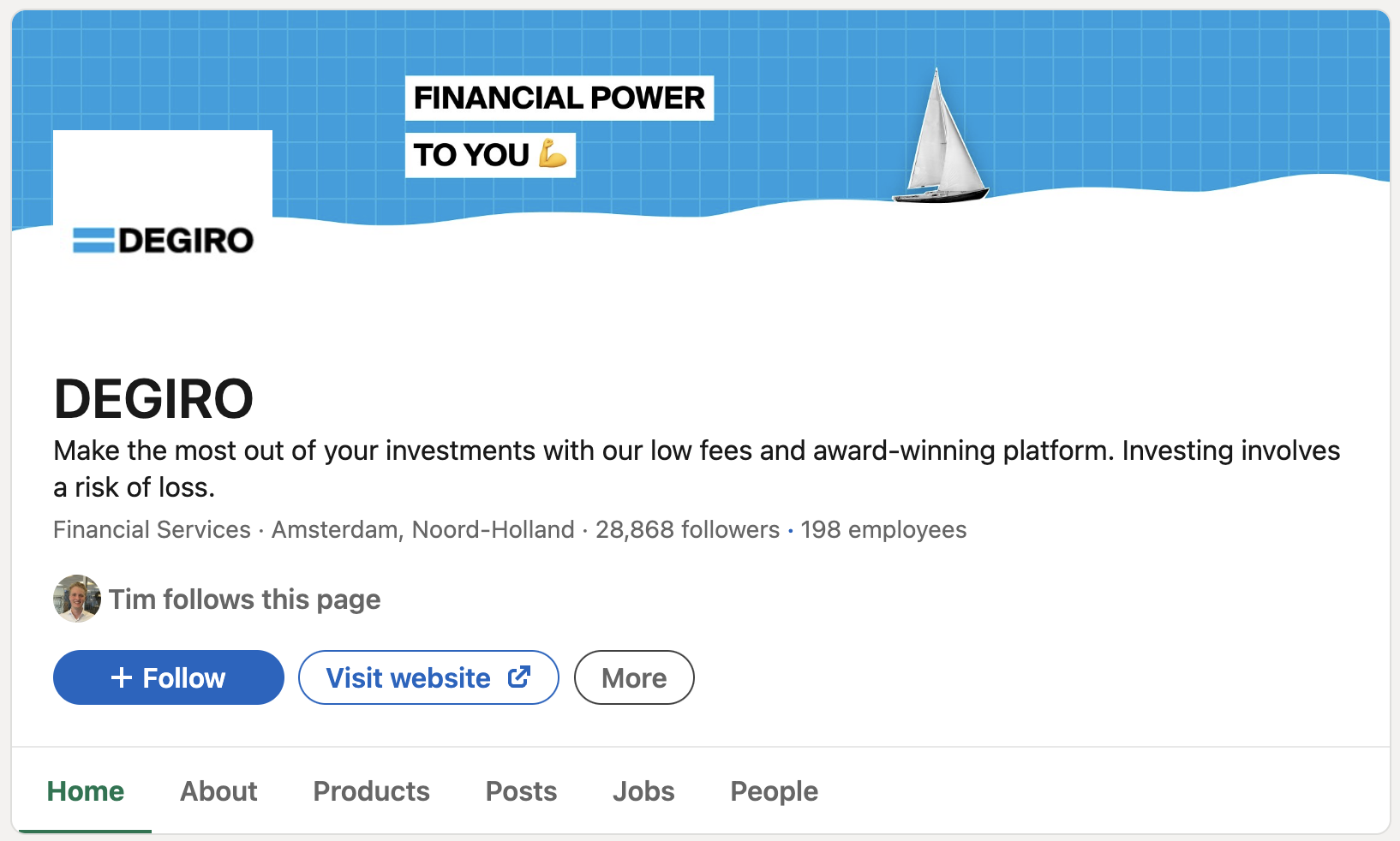Select the Jobs tab
Viewport: 1400px width, 841px height.
643,790
